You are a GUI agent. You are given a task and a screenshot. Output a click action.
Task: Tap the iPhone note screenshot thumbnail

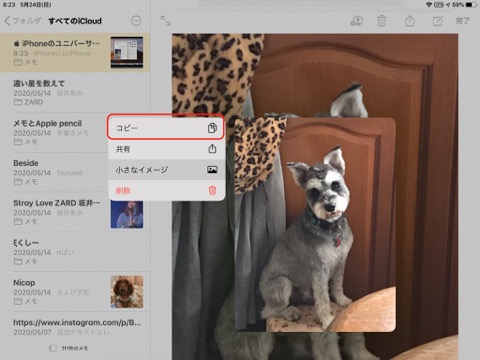(x=127, y=52)
